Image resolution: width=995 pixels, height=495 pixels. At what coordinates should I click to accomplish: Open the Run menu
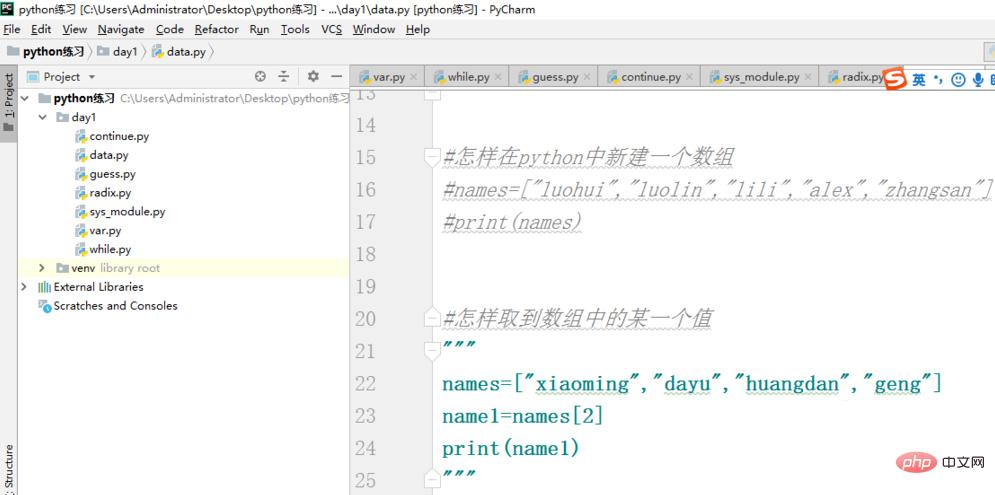point(260,29)
